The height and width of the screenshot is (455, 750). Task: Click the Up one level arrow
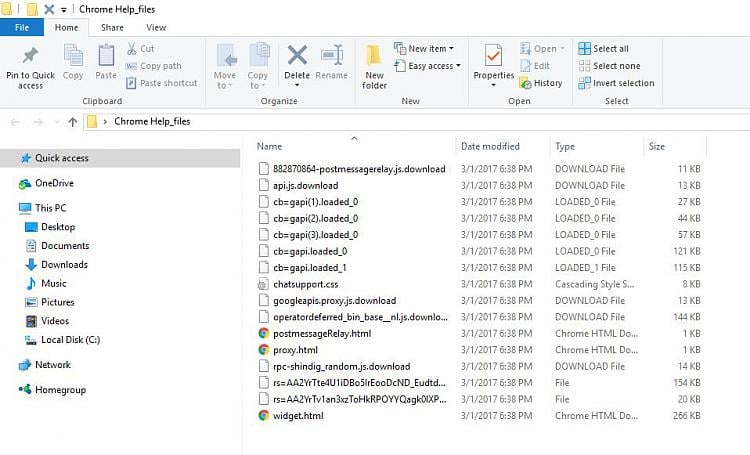(x=73, y=122)
